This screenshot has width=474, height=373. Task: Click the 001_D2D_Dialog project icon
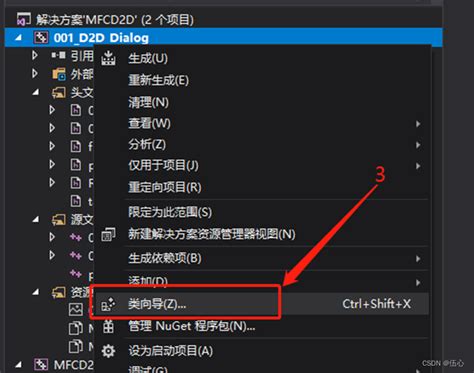(x=41, y=38)
